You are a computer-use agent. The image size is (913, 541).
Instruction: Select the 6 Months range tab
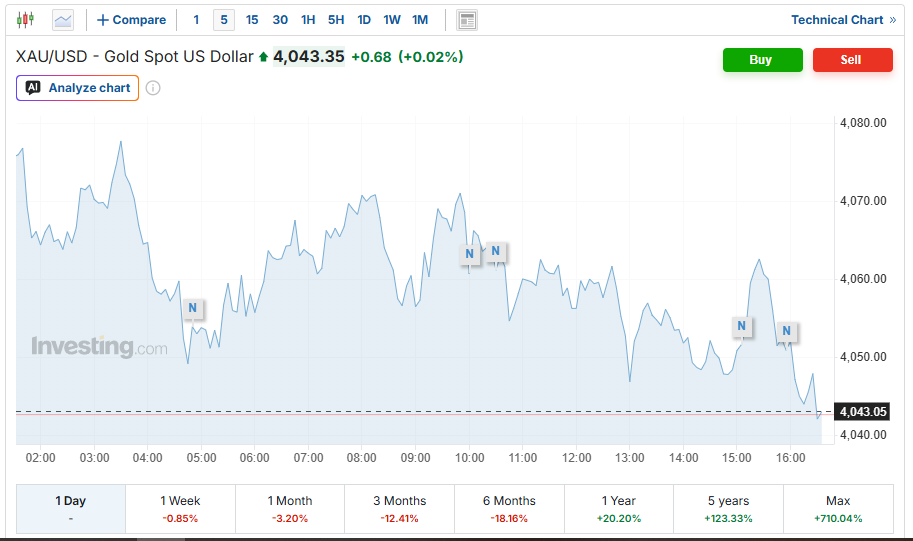[x=509, y=508]
